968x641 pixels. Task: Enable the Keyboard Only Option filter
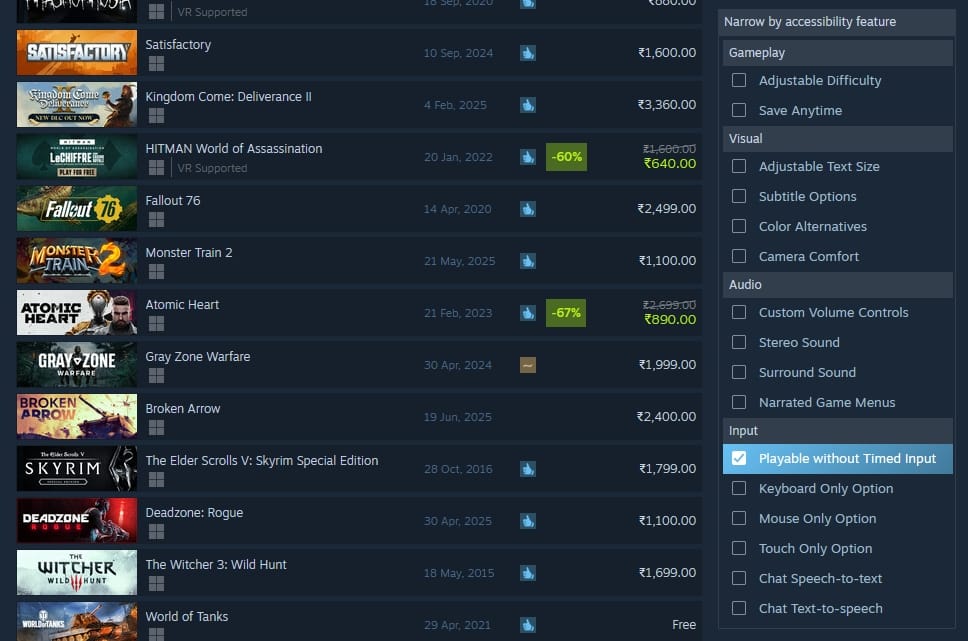(739, 488)
